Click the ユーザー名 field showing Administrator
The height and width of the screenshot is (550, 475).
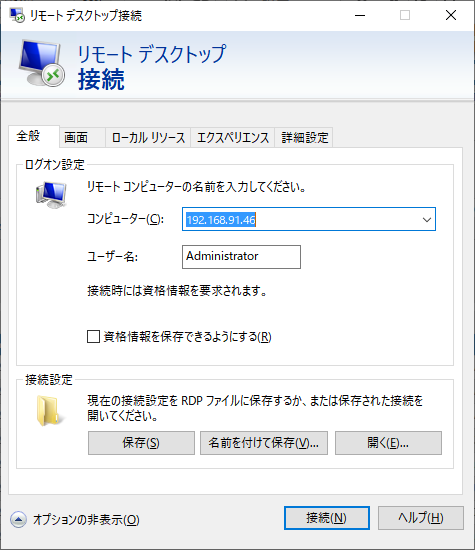click(x=241, y=257)
